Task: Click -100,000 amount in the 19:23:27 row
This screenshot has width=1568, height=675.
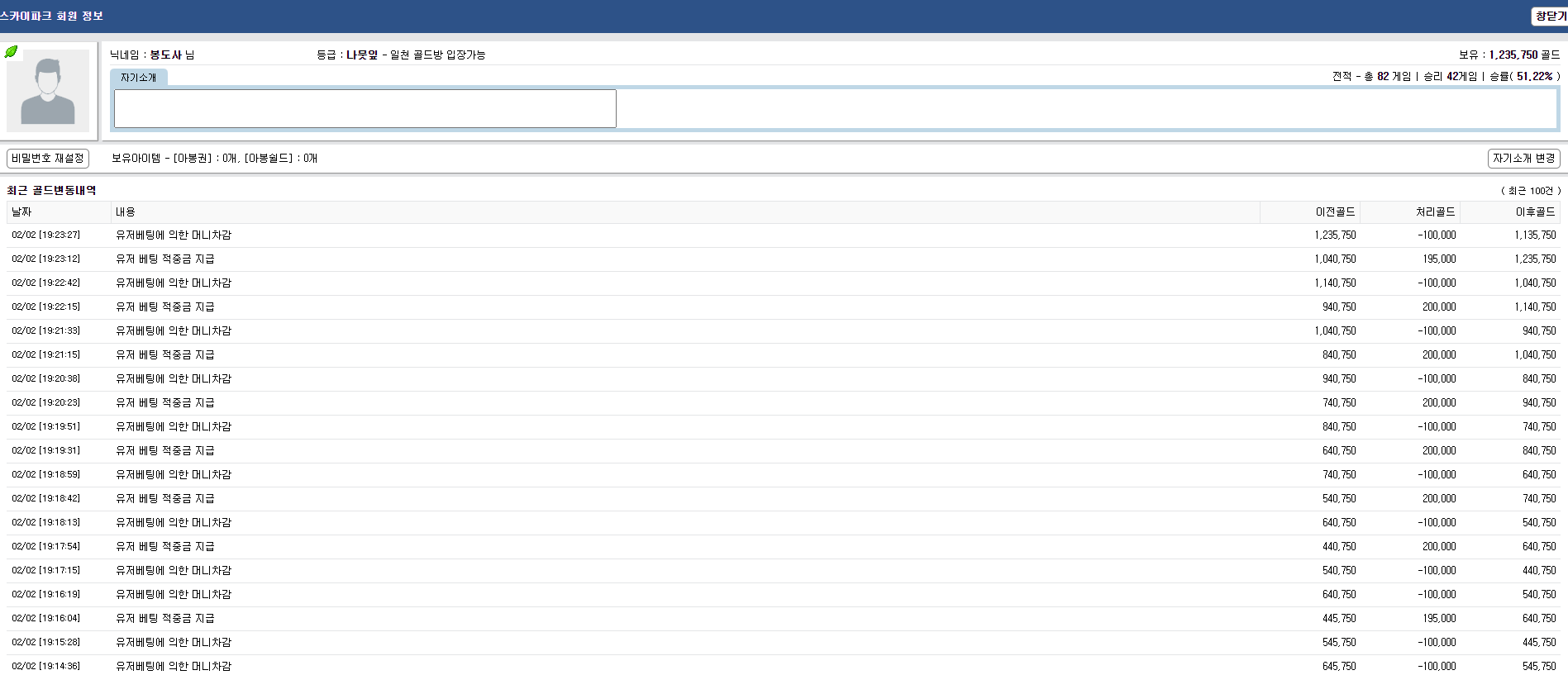Action: (x=1437, y=235)
